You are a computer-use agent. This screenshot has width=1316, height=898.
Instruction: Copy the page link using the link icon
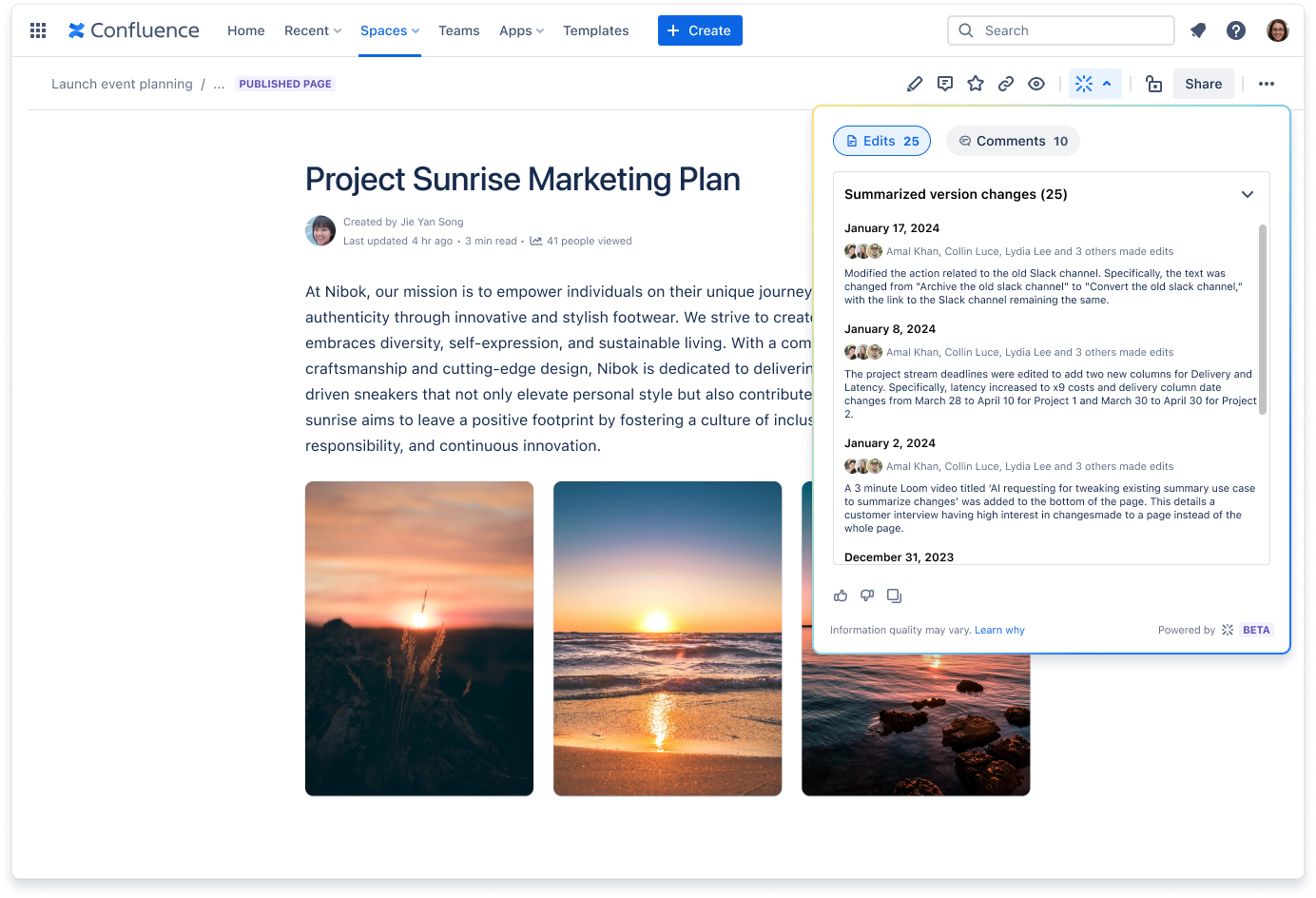[x=1005, y=84]
